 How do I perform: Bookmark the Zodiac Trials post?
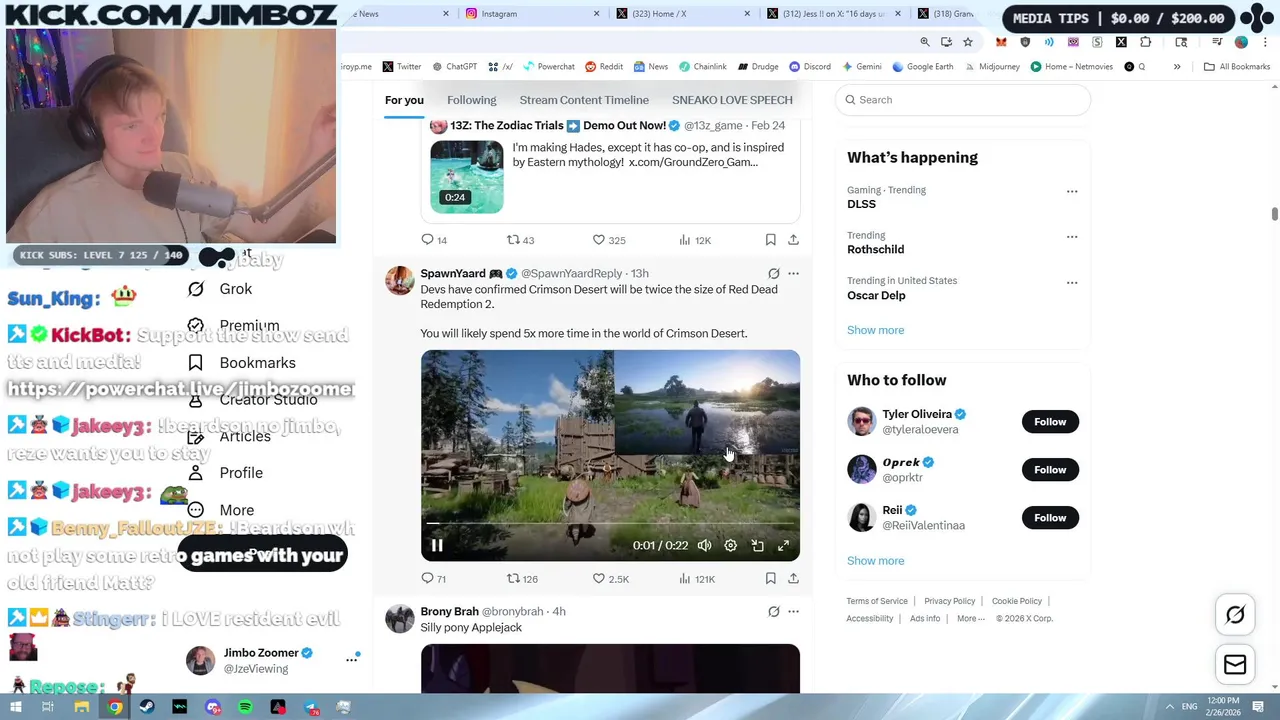click(x=770, y=240)
